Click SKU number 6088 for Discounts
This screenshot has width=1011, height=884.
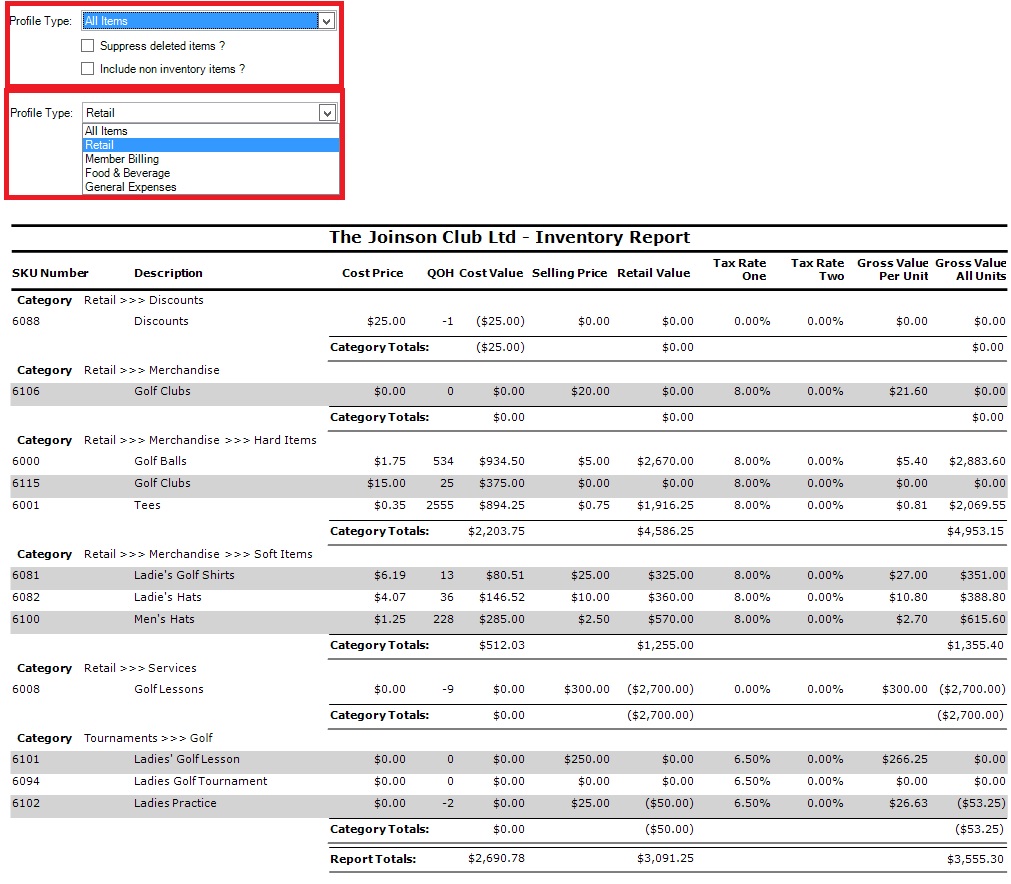click(x=26, y=321)
